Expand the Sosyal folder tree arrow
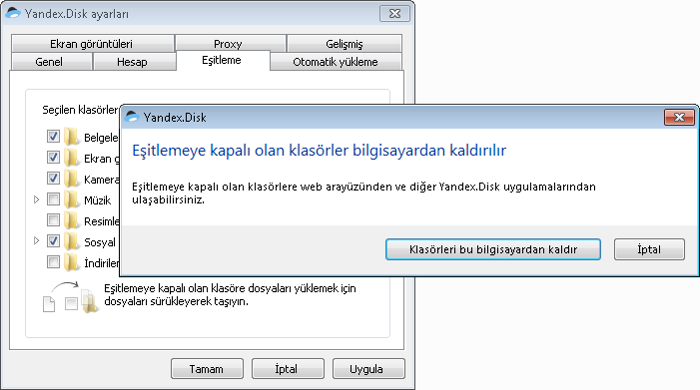The width and height of the screenshot is (700, 390). pos(37,241)
